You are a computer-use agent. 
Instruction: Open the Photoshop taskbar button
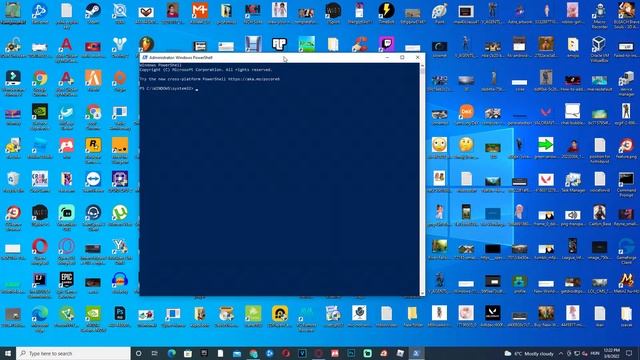coord(351,353)
